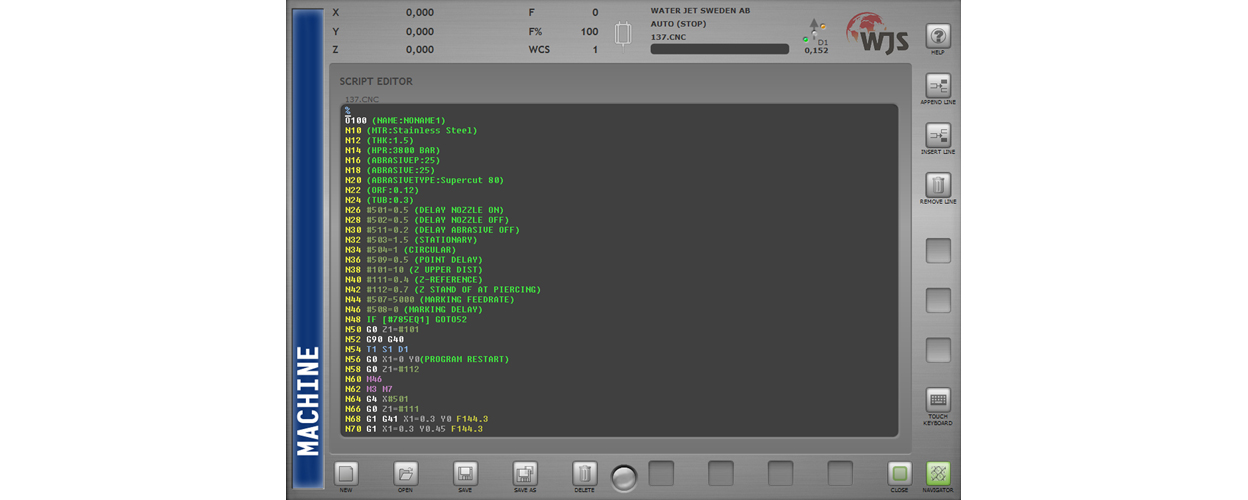This screenshot has height=500, width=1248.
Task: Select line N56 (PROGRAM RESTART)
Action: [427, 359]
